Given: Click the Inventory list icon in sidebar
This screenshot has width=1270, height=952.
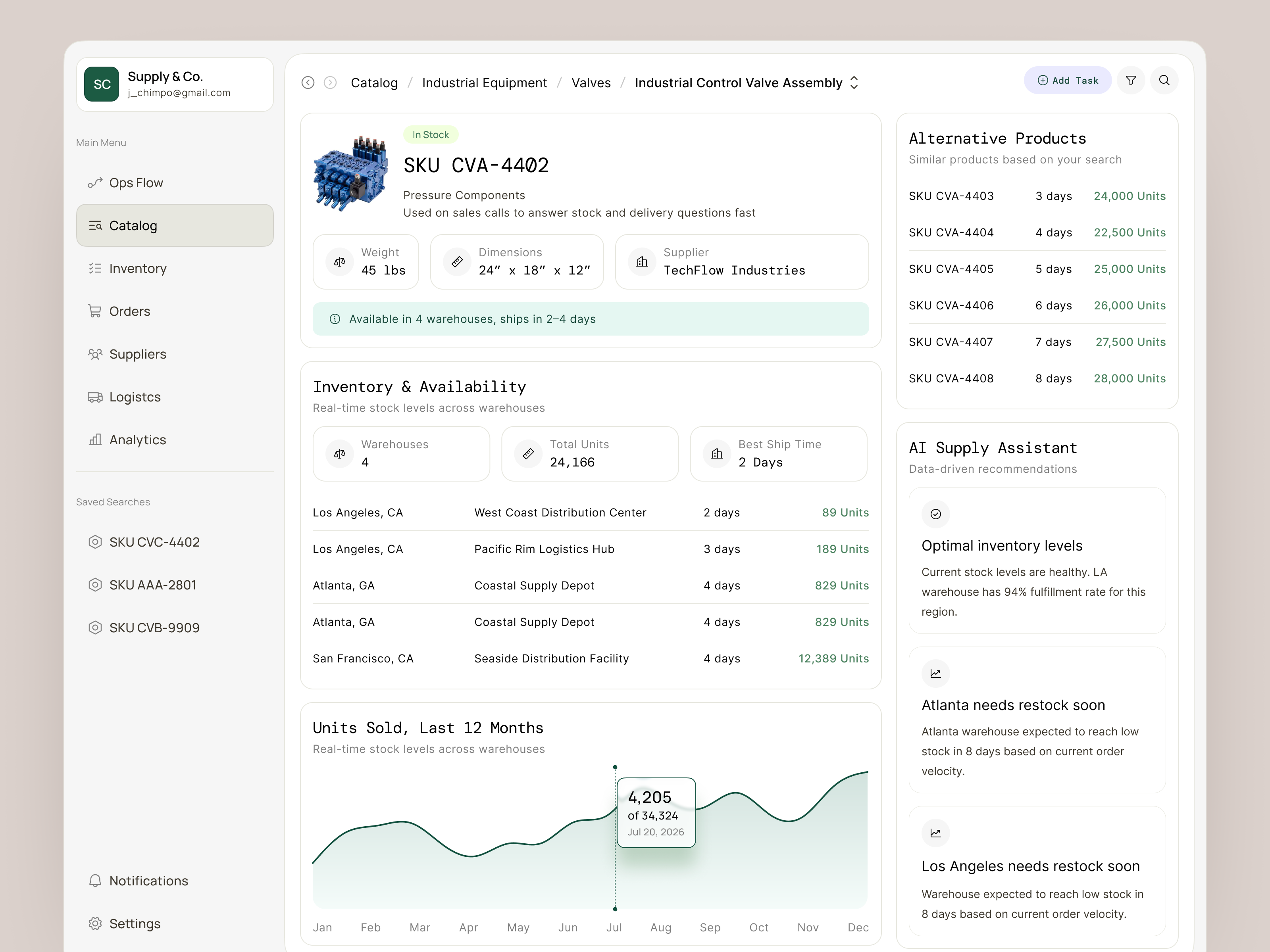Looking at the screenshot, I should coord(95,269).
